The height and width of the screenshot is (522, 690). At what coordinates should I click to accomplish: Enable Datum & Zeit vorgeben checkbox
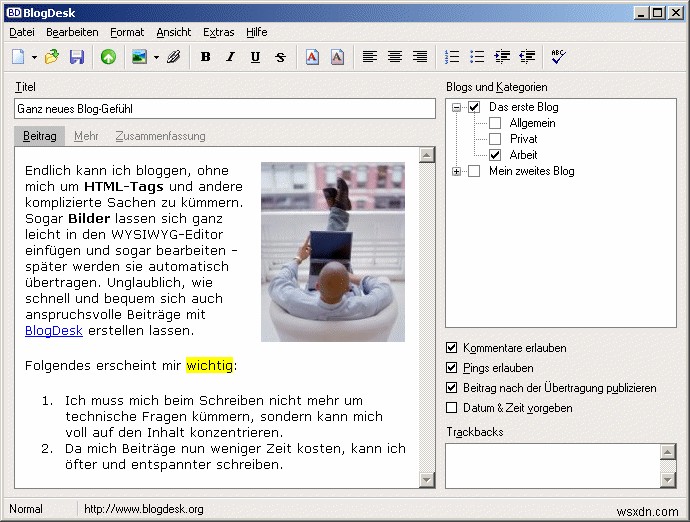pos(451,408)
